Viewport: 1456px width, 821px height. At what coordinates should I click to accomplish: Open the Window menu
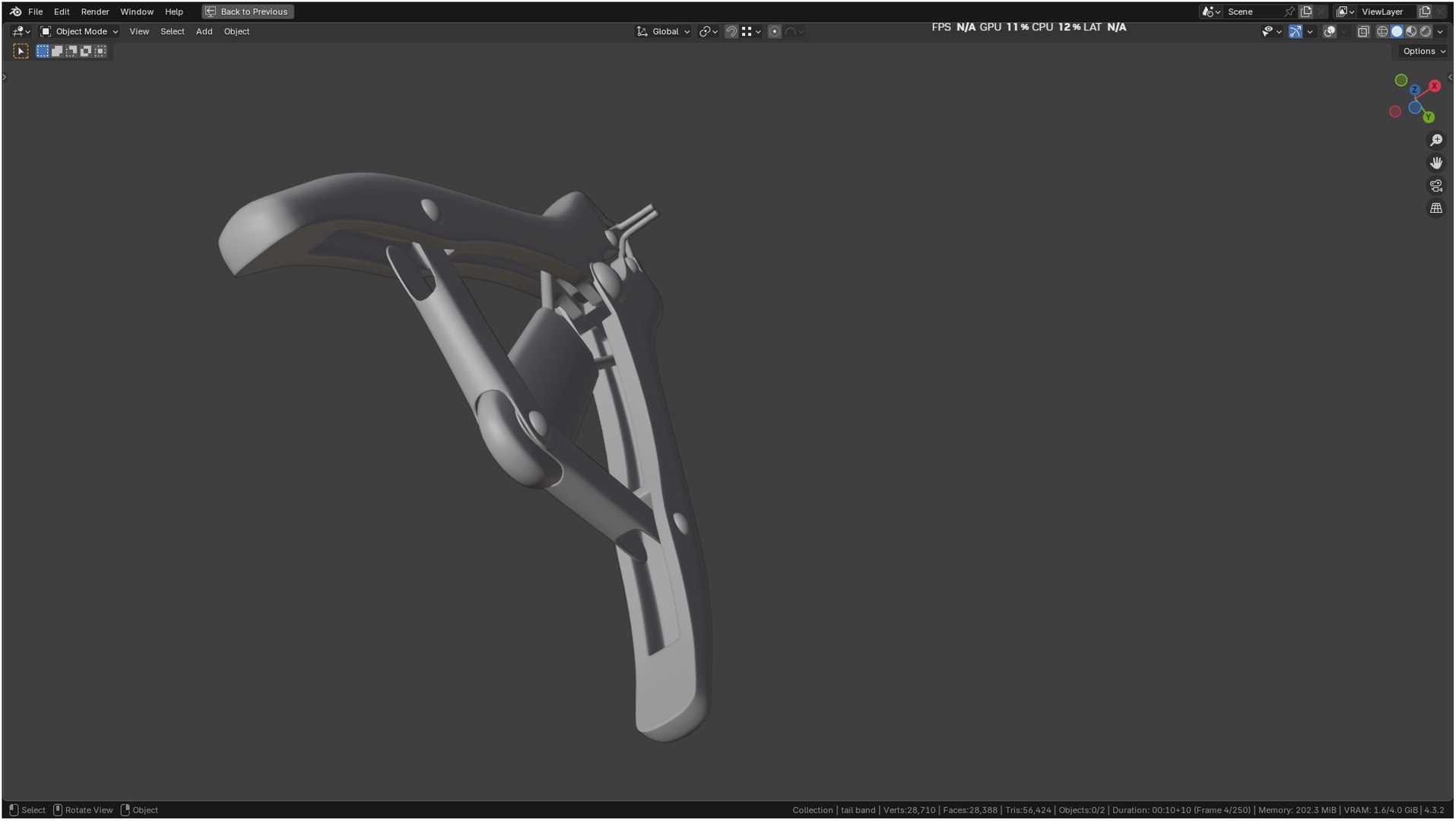(137, 11)
